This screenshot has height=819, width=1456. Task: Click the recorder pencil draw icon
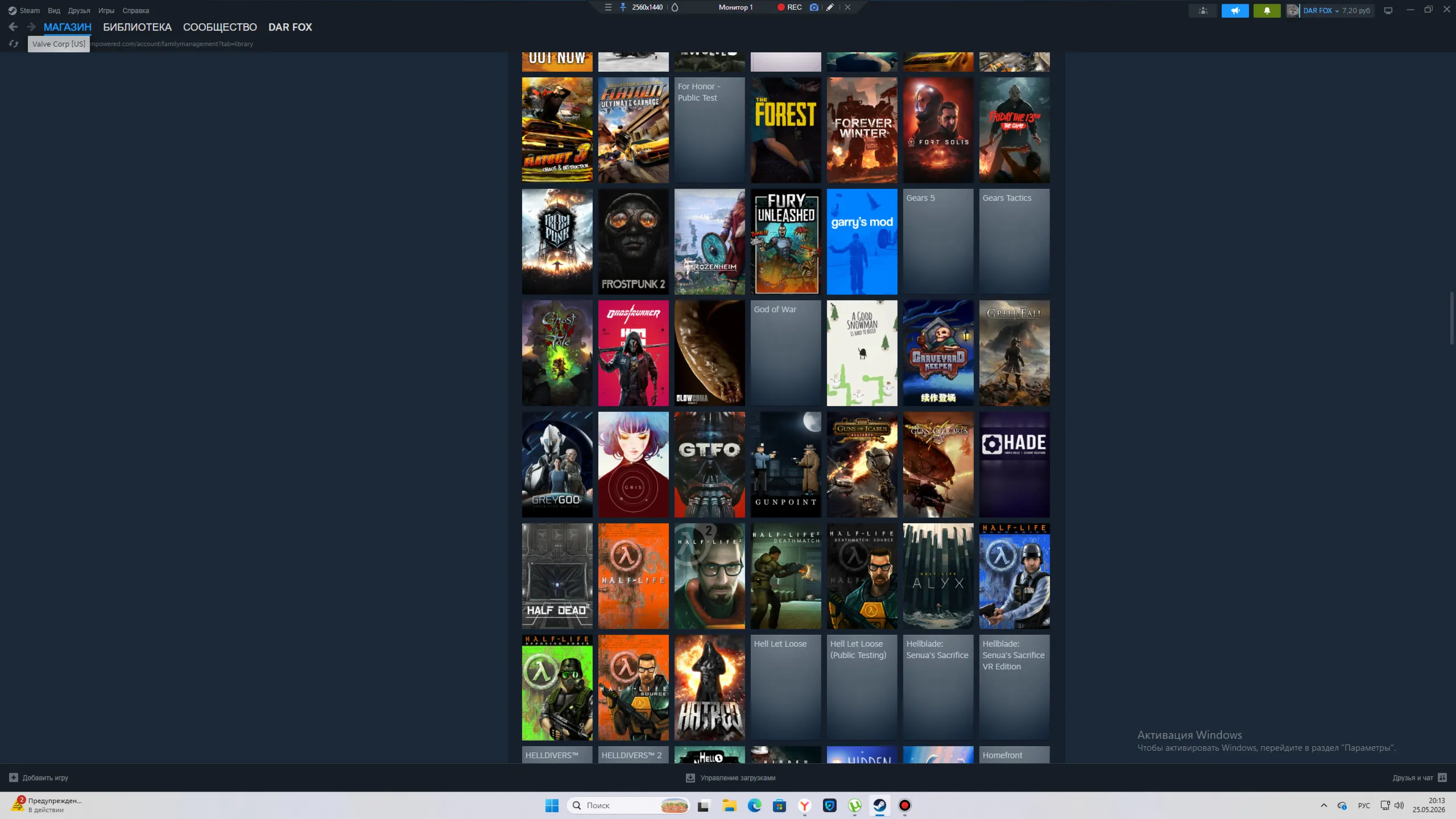[x=830, y=7]
